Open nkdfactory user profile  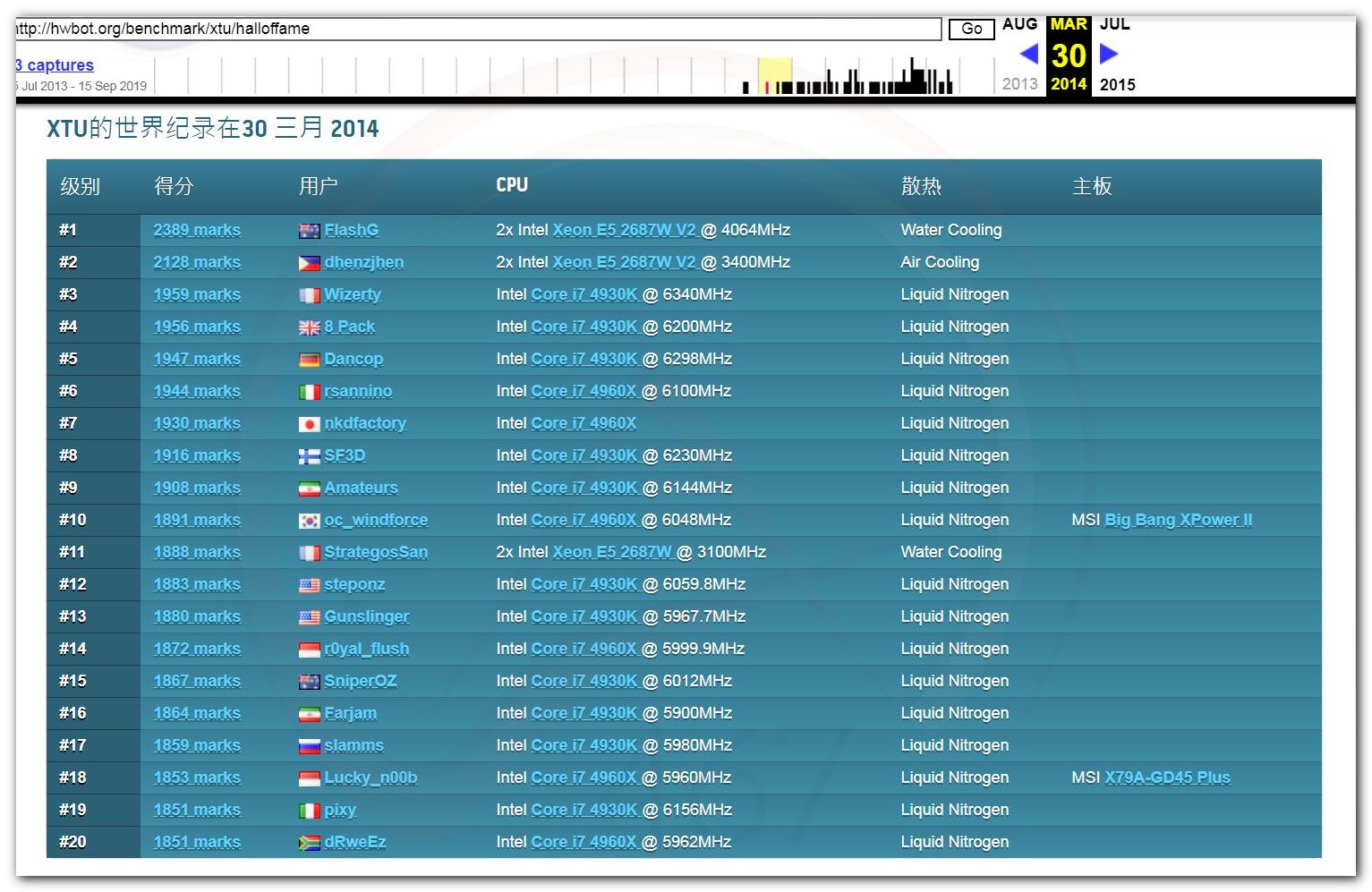pyautogui.click(x=365, y=423)
